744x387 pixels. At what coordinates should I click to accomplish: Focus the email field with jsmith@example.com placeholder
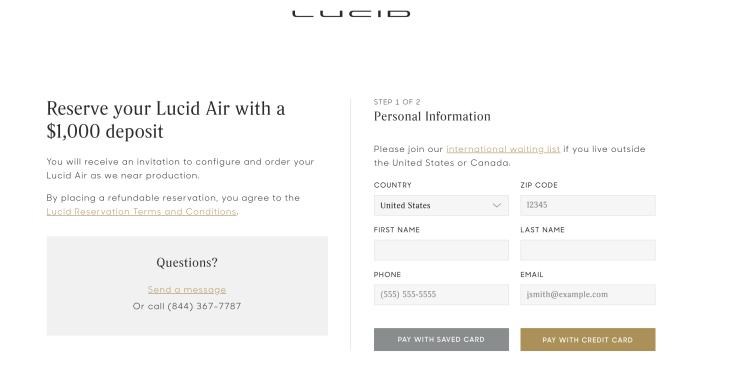(587, 295)
